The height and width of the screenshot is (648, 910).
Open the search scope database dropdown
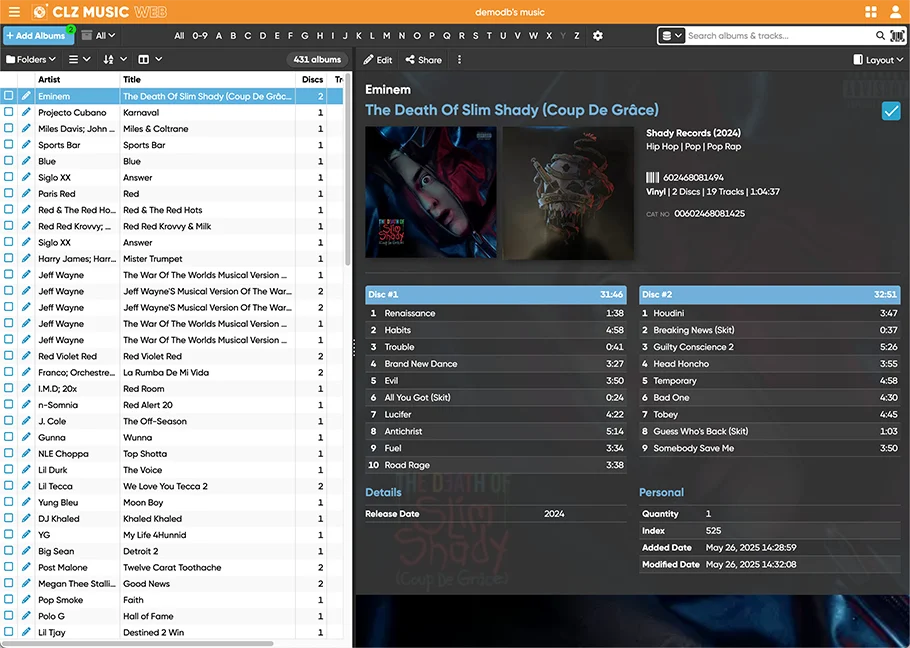coord(671,35)
